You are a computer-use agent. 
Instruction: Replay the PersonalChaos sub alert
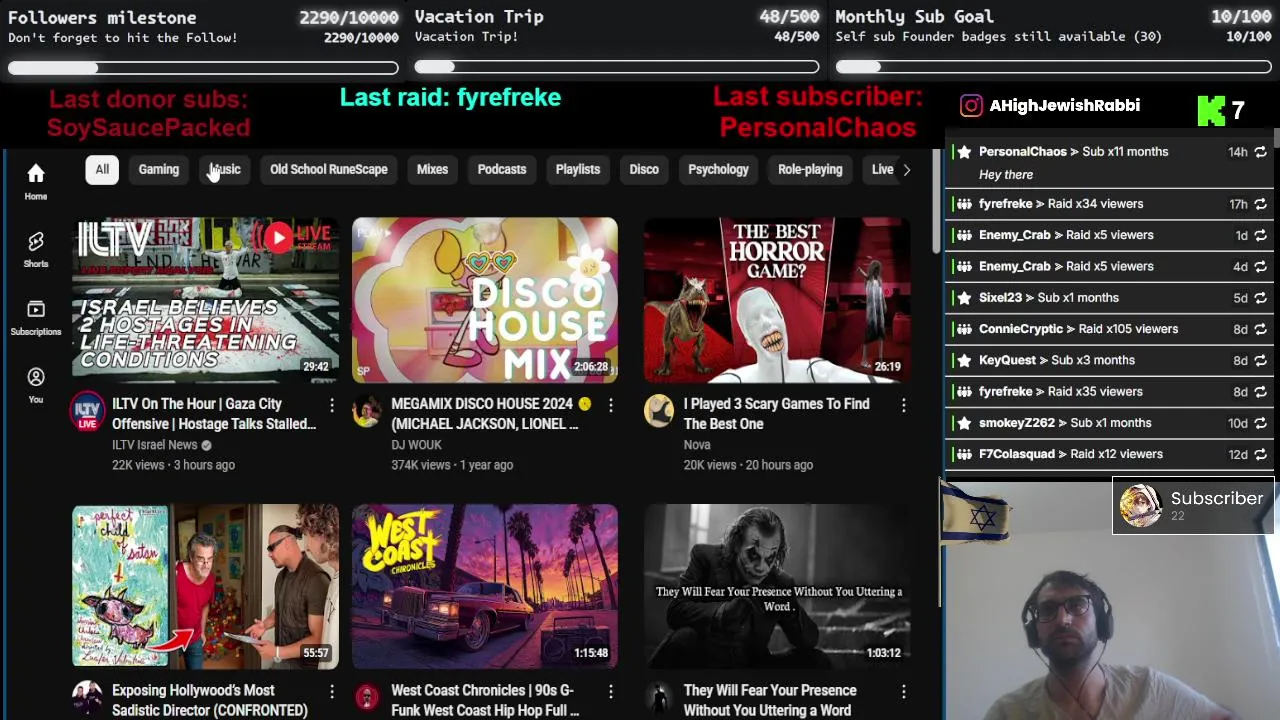(x=1260, y=152)
